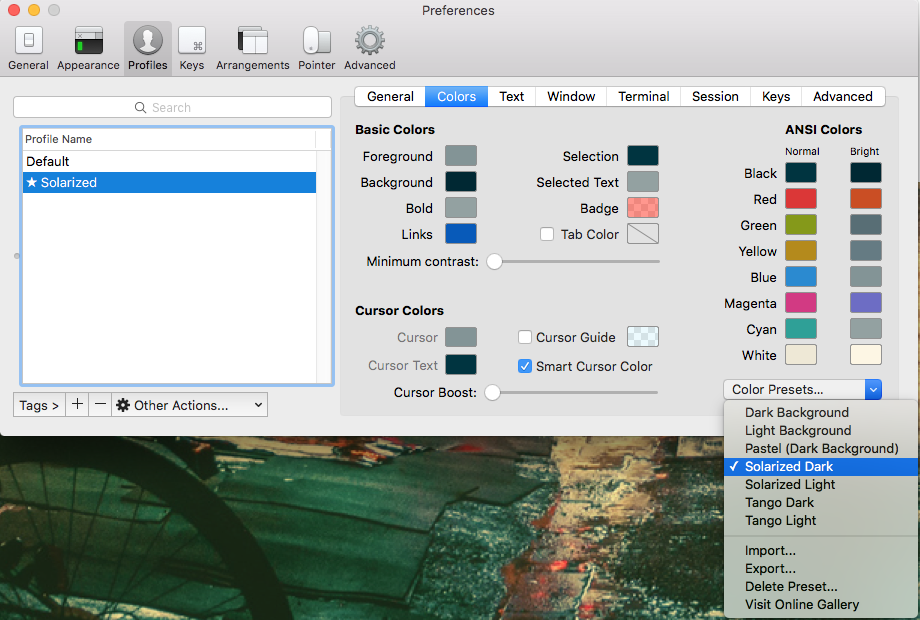Enable the Cursor Guide checkbox
The height and width of the screenshot is (620, 920).
[x=525, y=337]
